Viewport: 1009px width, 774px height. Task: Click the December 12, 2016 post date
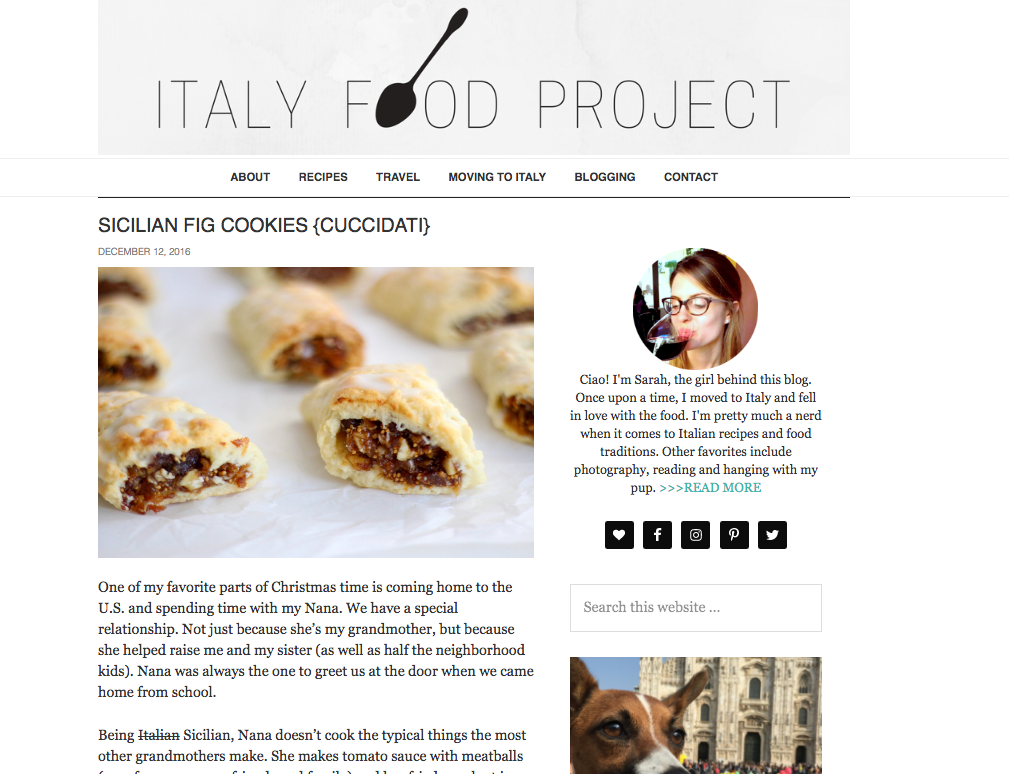point(144,252)
